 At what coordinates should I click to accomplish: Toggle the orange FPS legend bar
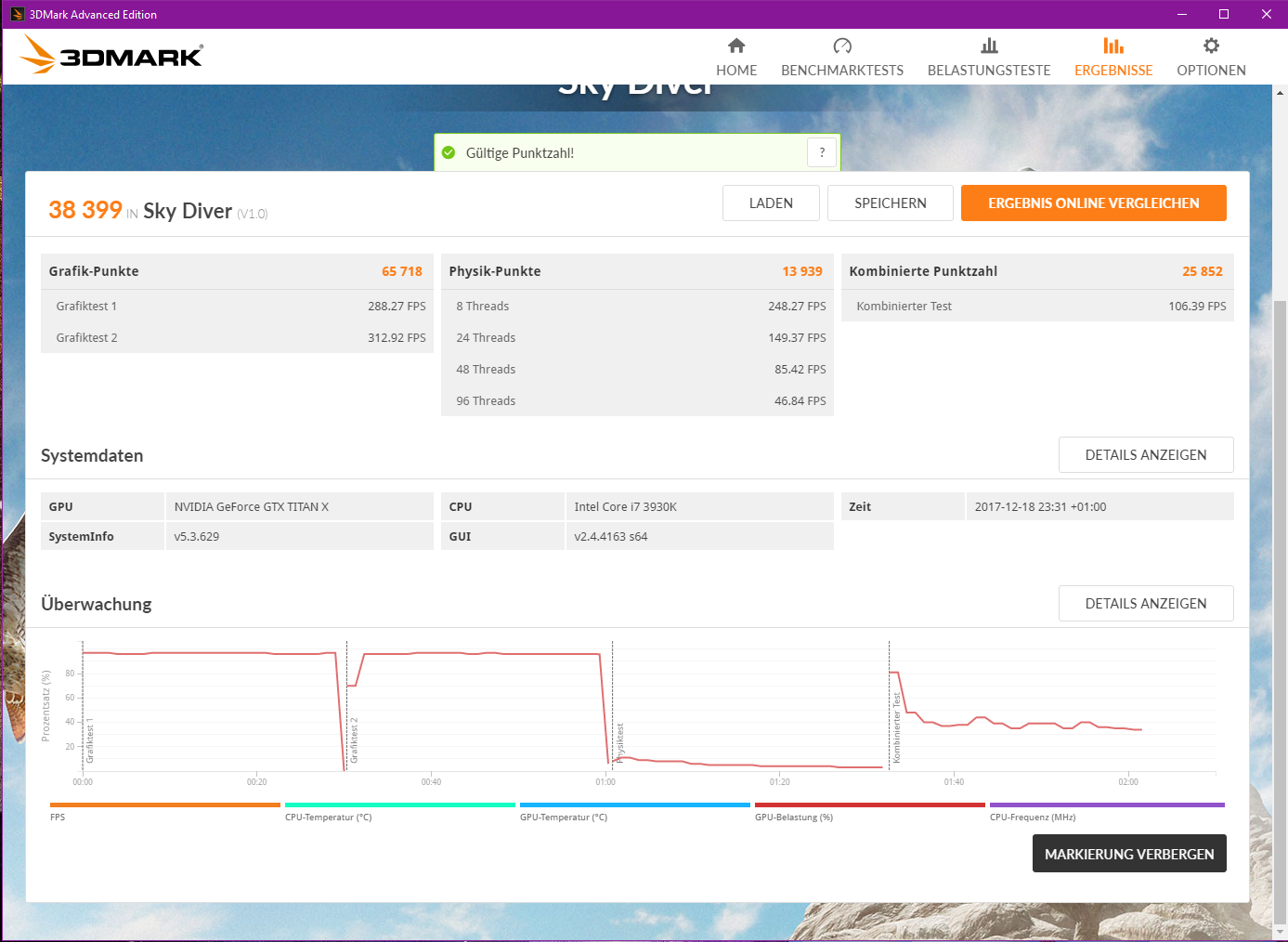165,805
